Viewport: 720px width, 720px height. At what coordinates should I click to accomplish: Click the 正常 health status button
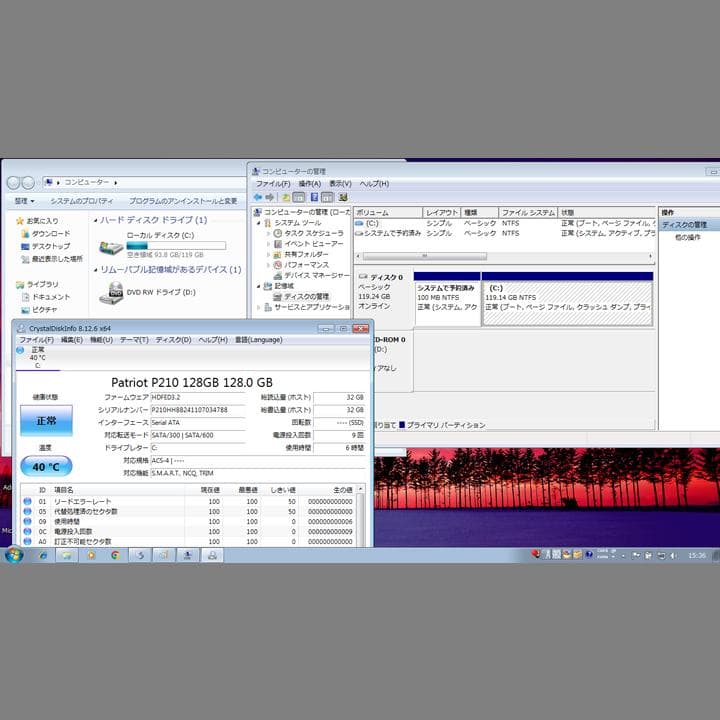[x=46, y=421]
